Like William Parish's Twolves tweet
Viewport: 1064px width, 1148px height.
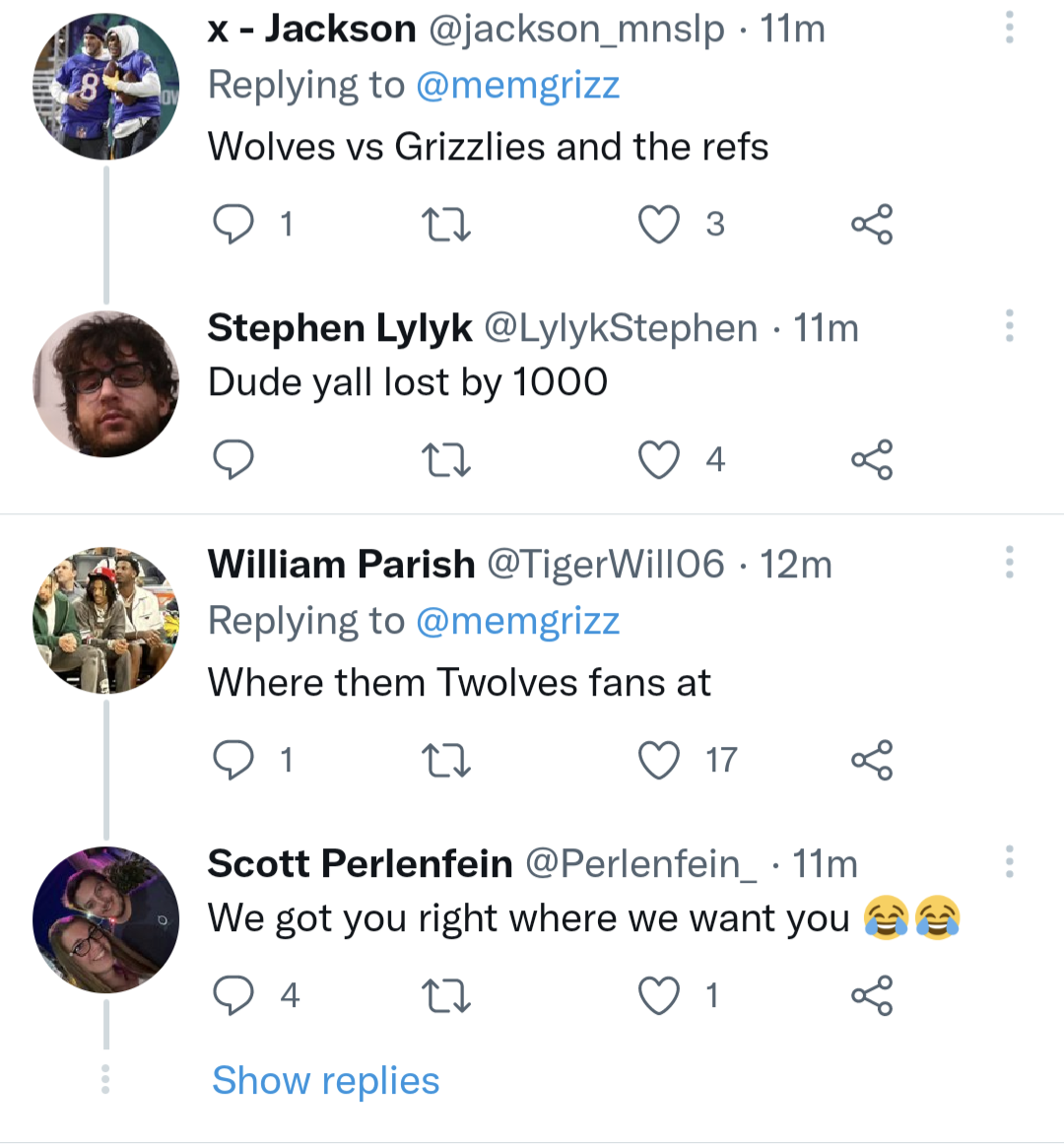(658, 759)
